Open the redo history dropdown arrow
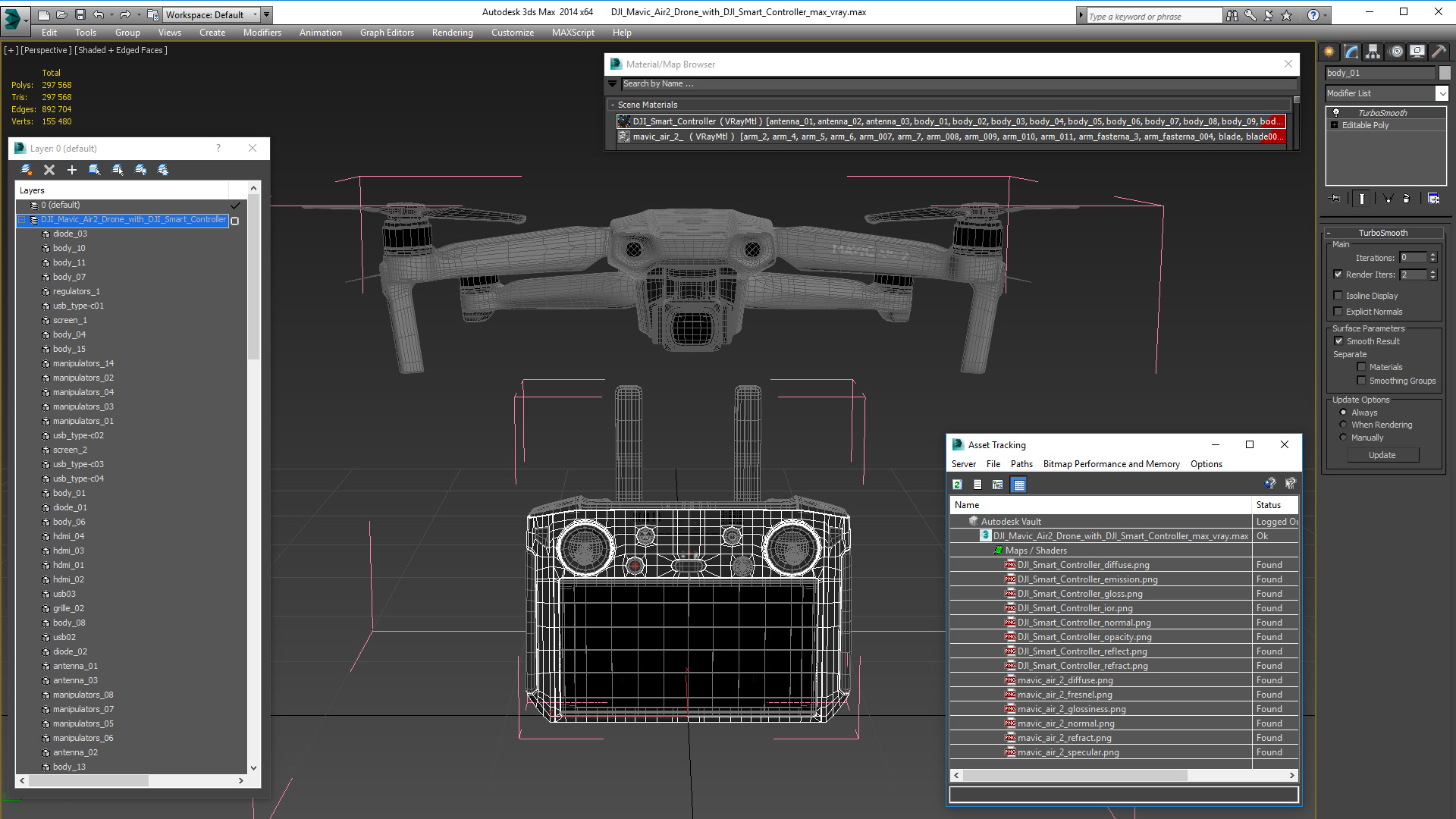This screenshot has width=1456, height=819. pyautogui.click(x=138, y=14)
